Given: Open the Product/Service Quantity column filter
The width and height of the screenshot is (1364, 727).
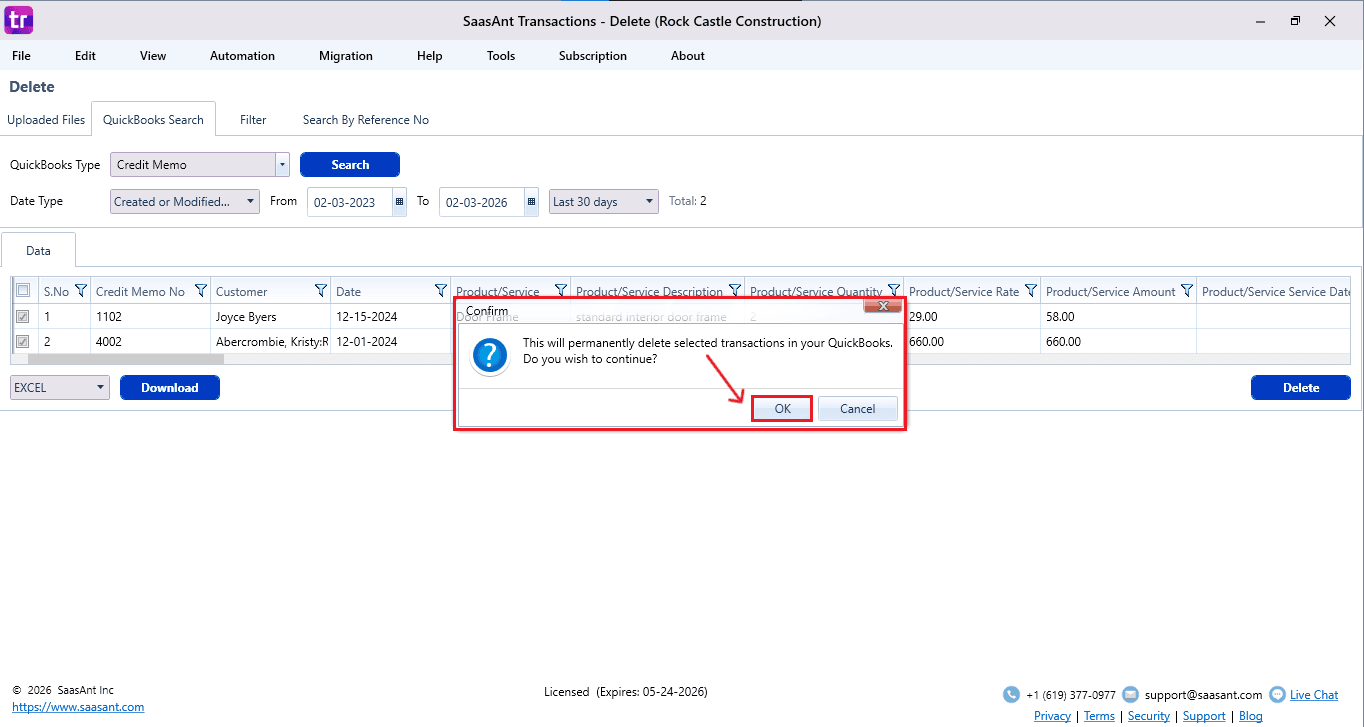Looking at the screenshot, I should coord(893,291).
